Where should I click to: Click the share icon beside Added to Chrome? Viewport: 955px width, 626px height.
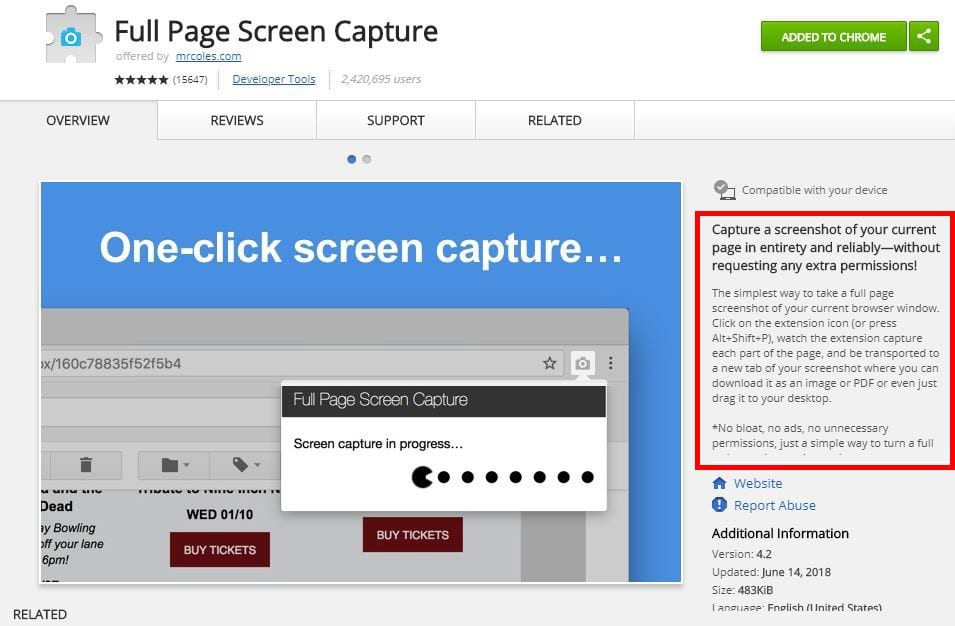point(923,37)
